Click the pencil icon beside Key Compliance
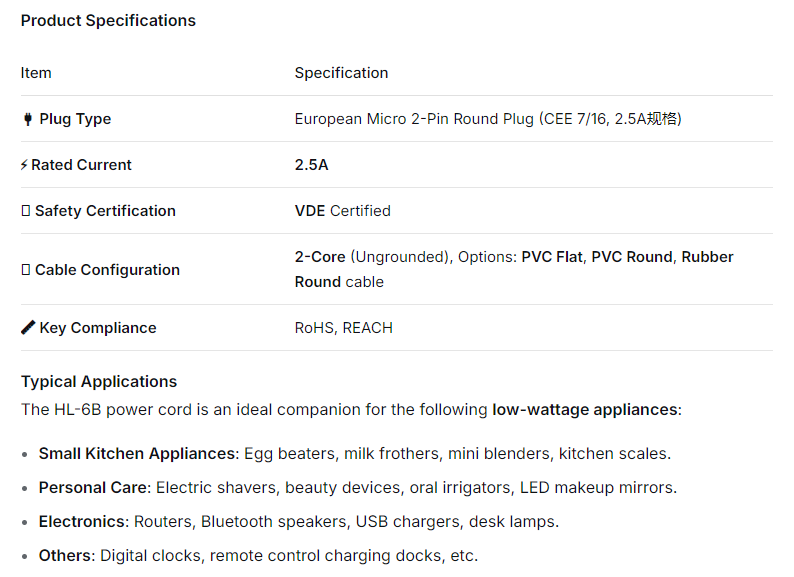794x577 pixels. click(28, 328)
